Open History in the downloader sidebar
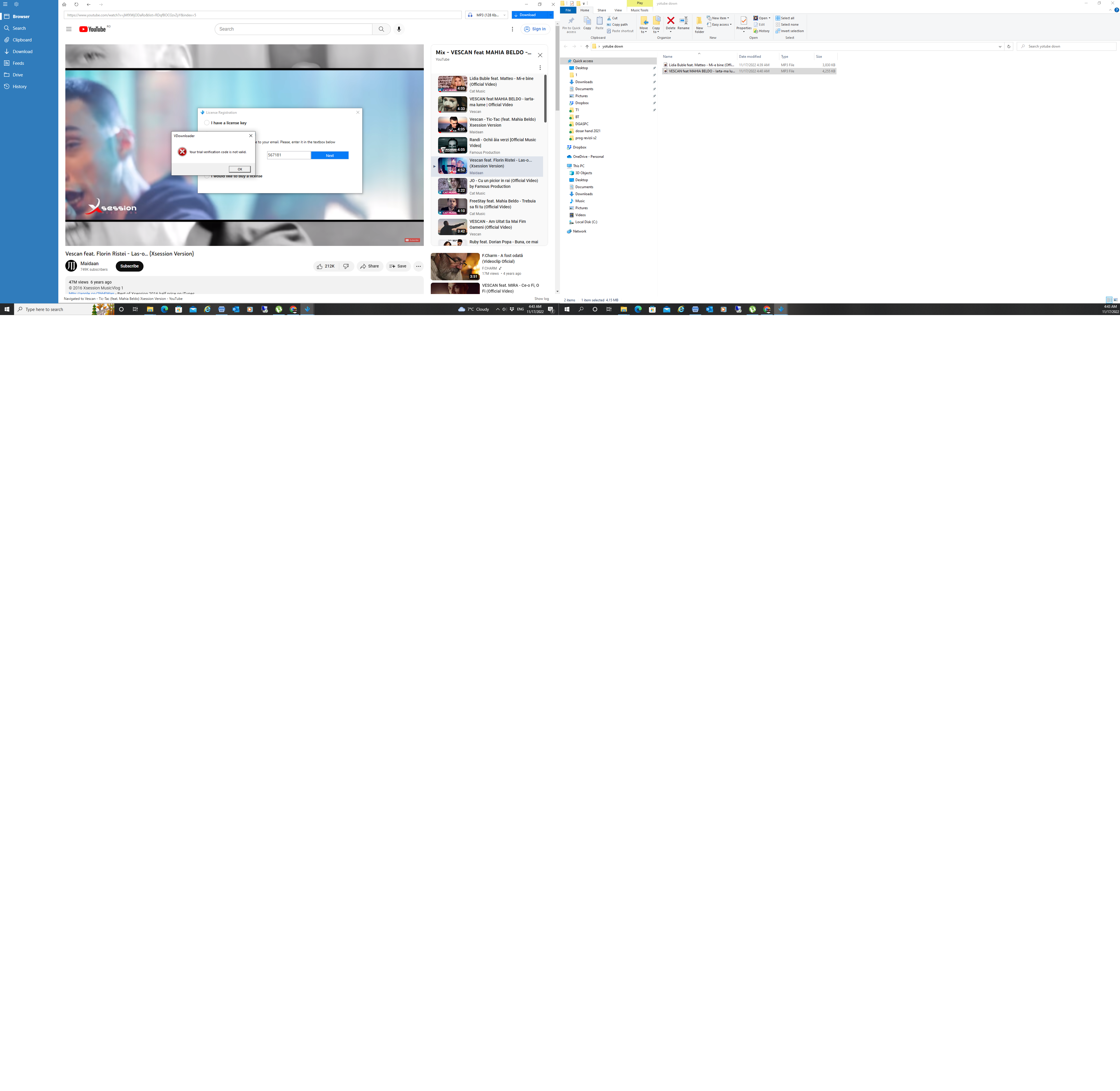This screenshot has height=1091, width=1120. (19, 87)
